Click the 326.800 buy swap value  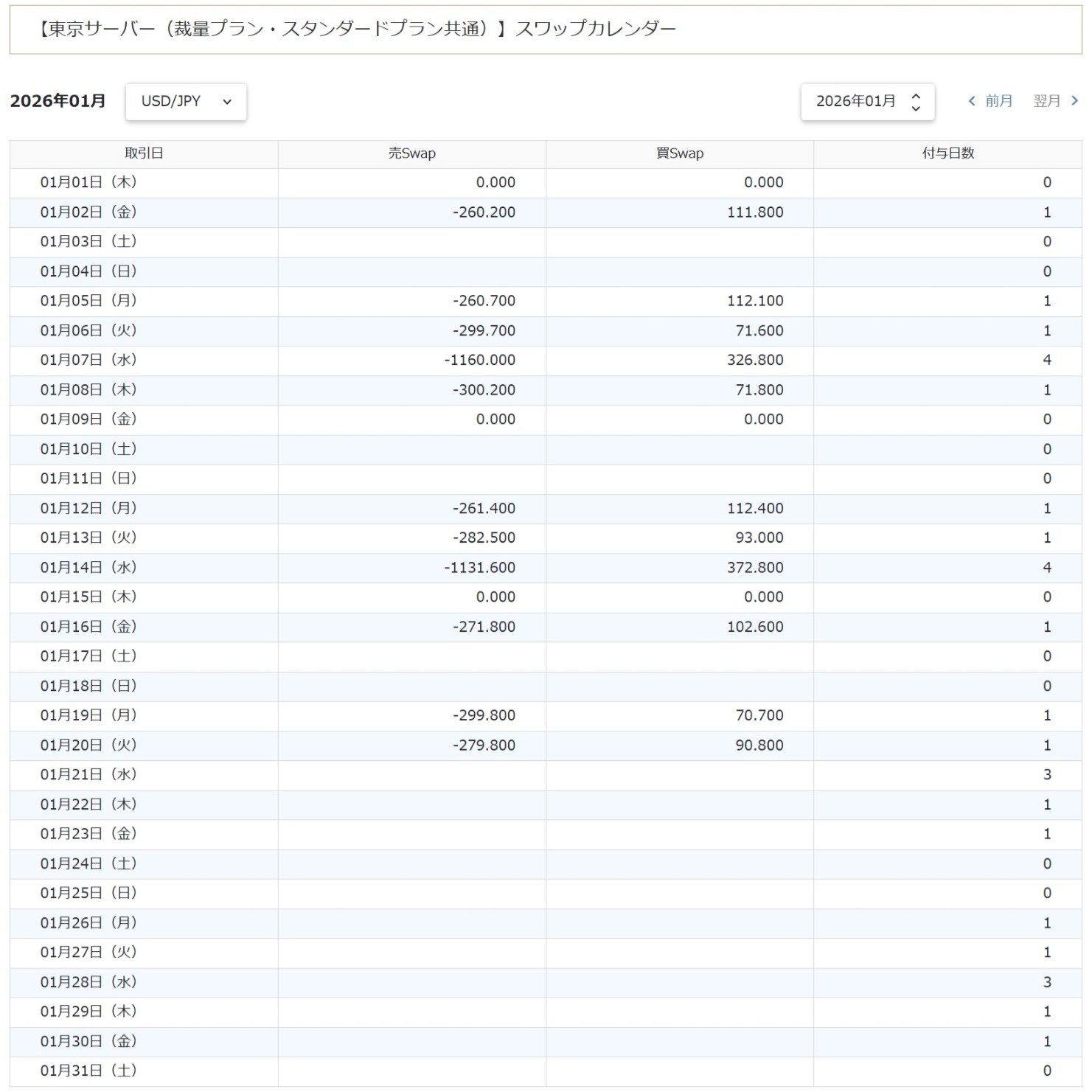tap(755, 361)
